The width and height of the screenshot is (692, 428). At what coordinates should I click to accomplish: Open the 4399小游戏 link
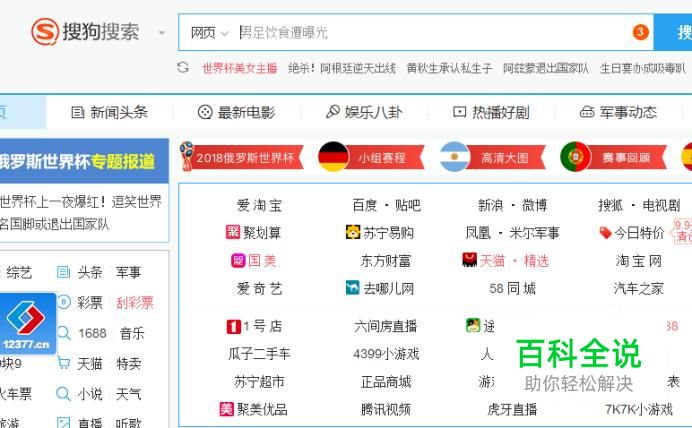pos(386,354)
